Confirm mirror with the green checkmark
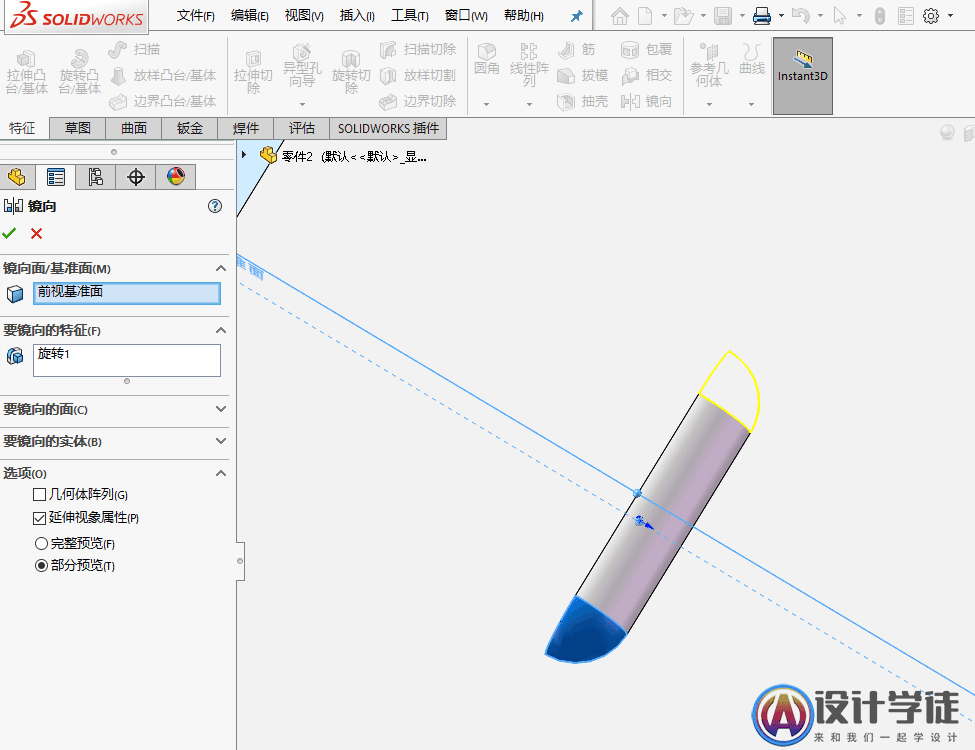The height and width of the screenshot is (750, 975). 9,233
